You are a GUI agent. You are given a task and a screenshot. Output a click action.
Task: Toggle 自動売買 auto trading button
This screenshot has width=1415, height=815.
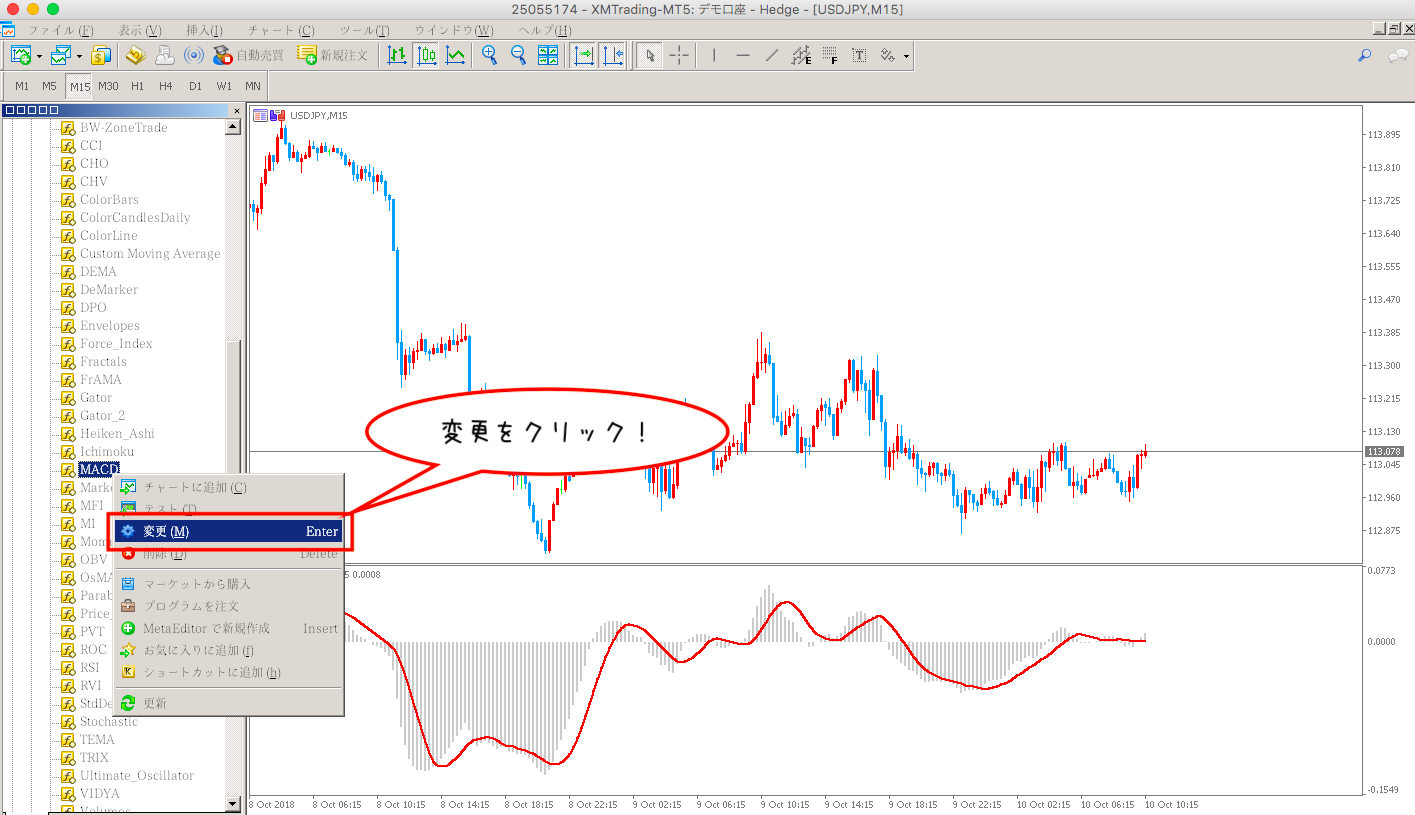tap(248, 56)
